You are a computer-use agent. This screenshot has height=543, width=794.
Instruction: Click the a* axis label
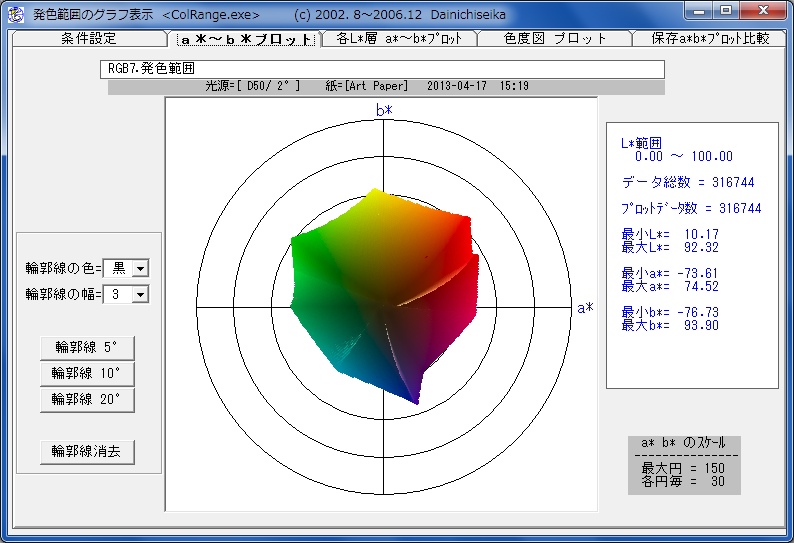[x=585, y=307]
